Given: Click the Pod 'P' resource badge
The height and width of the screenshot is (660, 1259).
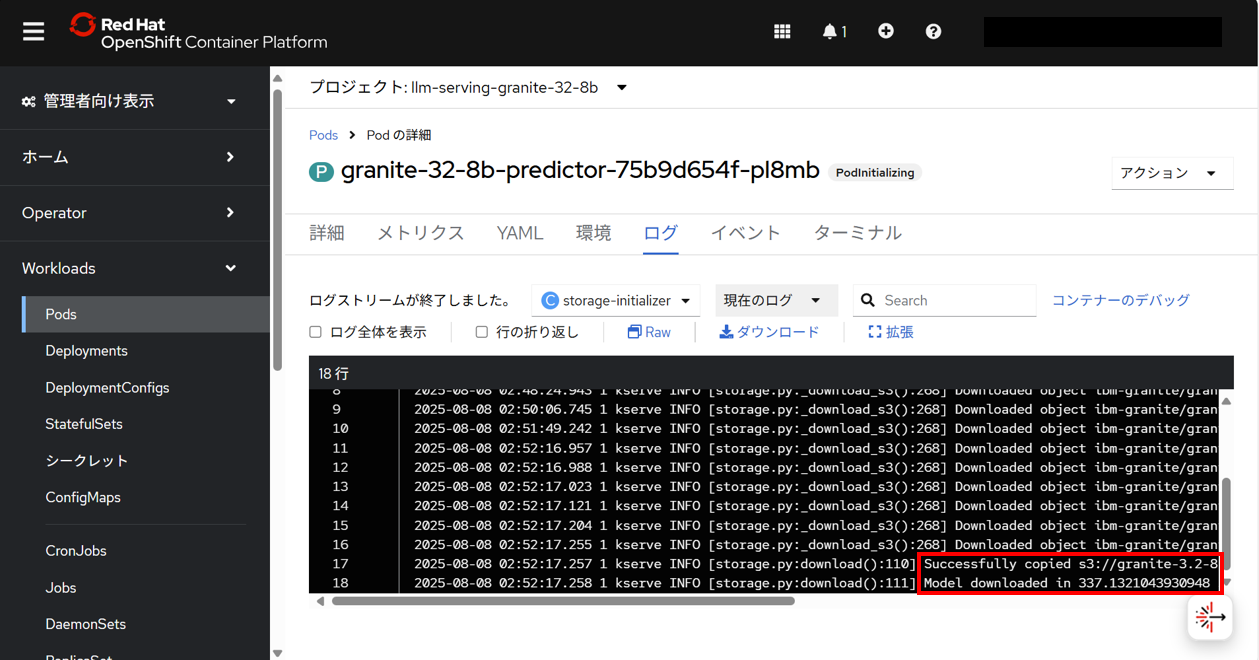Looking at the screenshot, I should click(320, 172).
